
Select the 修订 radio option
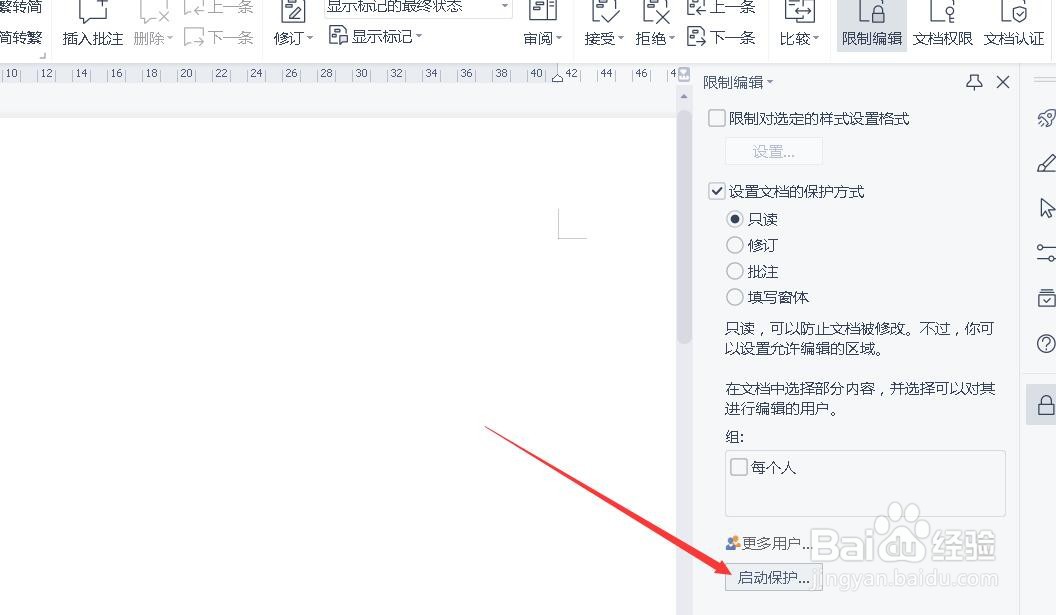(x=735, y=245)
